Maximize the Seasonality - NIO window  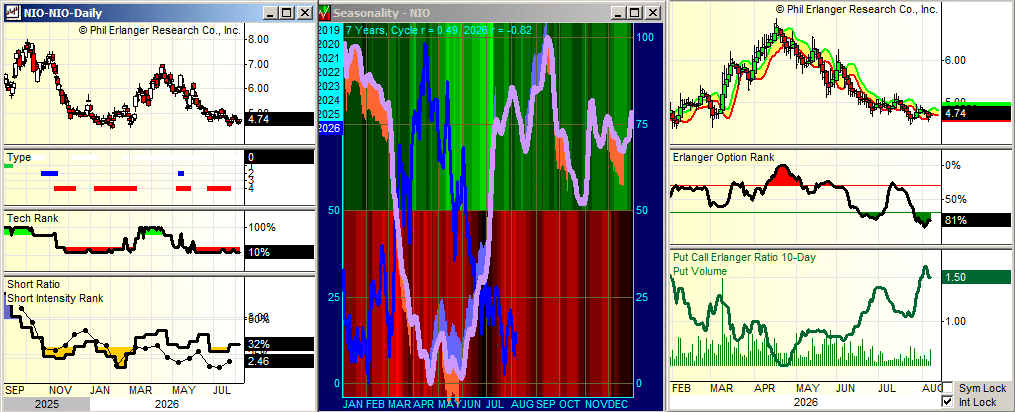(634, 12)
